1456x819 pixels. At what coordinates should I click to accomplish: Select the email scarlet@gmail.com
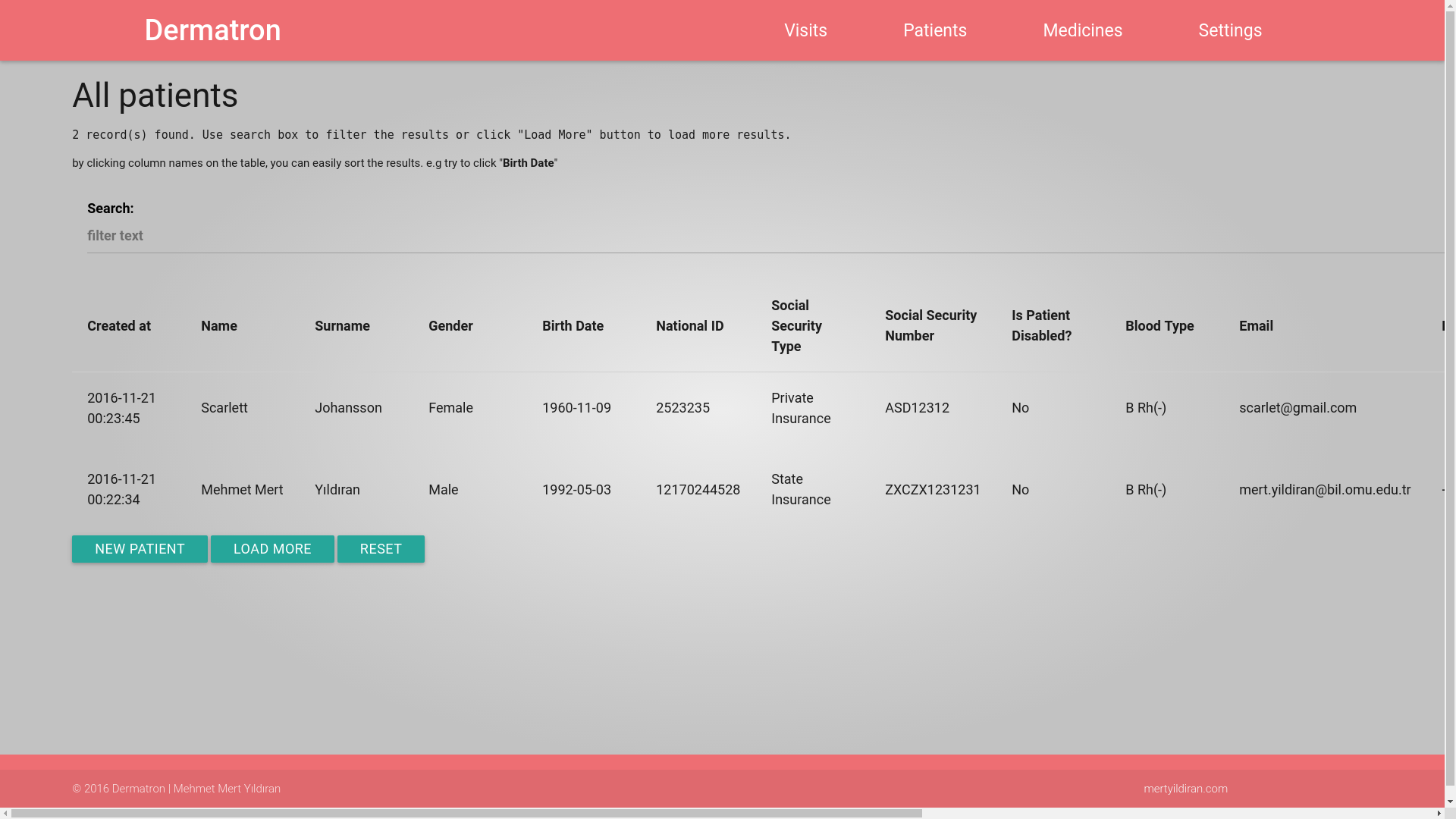[1298, 408]
